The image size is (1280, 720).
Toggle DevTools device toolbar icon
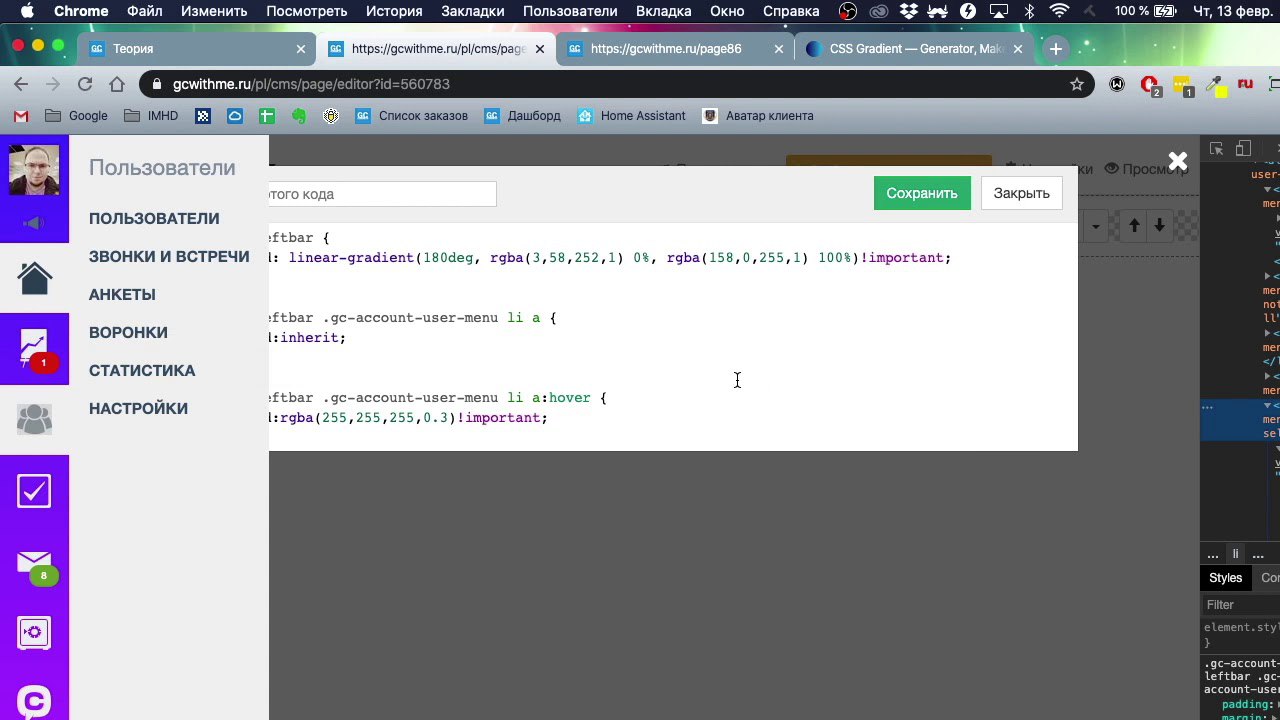[x=1243, y=149]
